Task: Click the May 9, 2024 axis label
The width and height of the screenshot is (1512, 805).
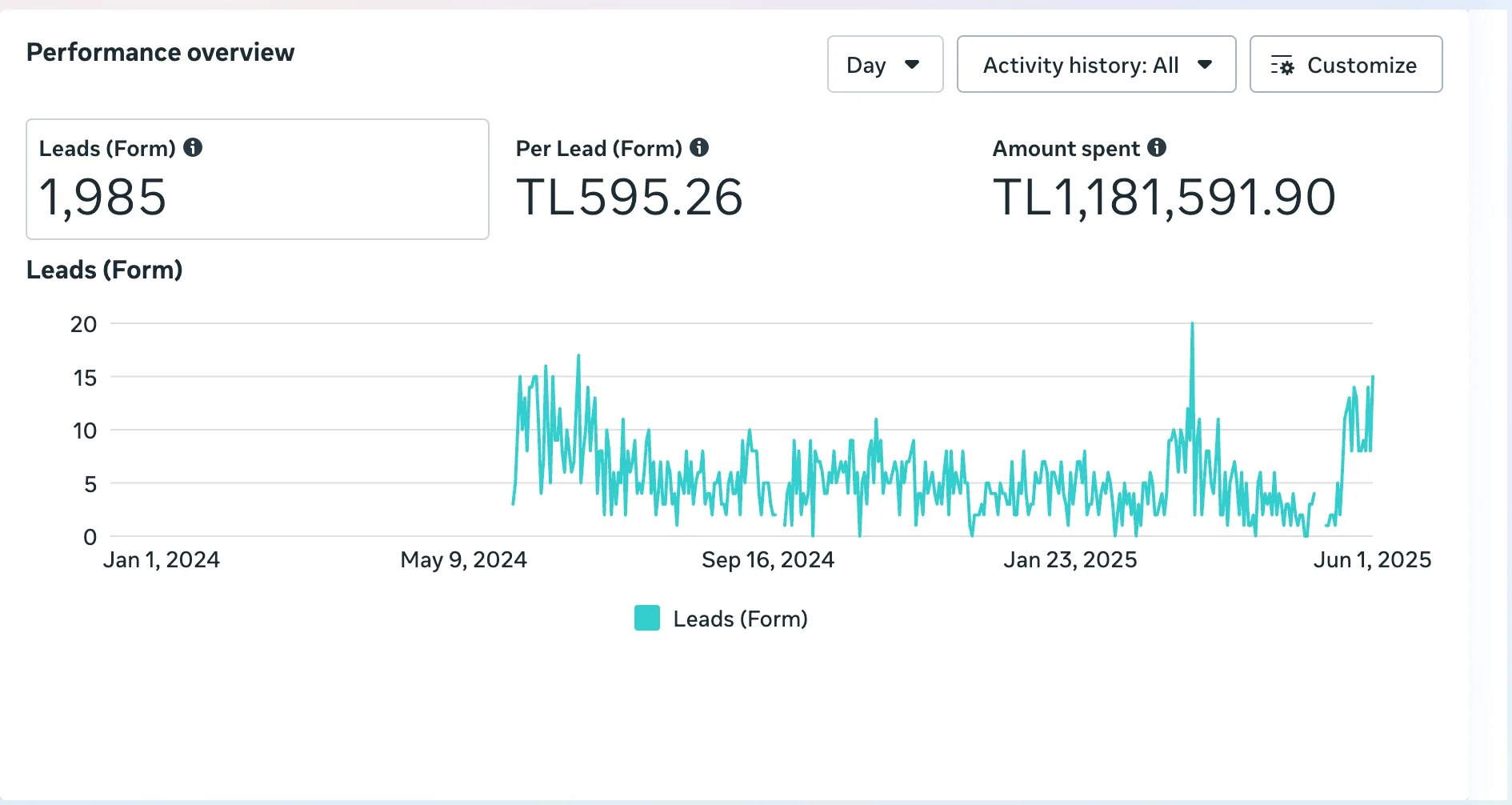Action: (x=464, y=559)
